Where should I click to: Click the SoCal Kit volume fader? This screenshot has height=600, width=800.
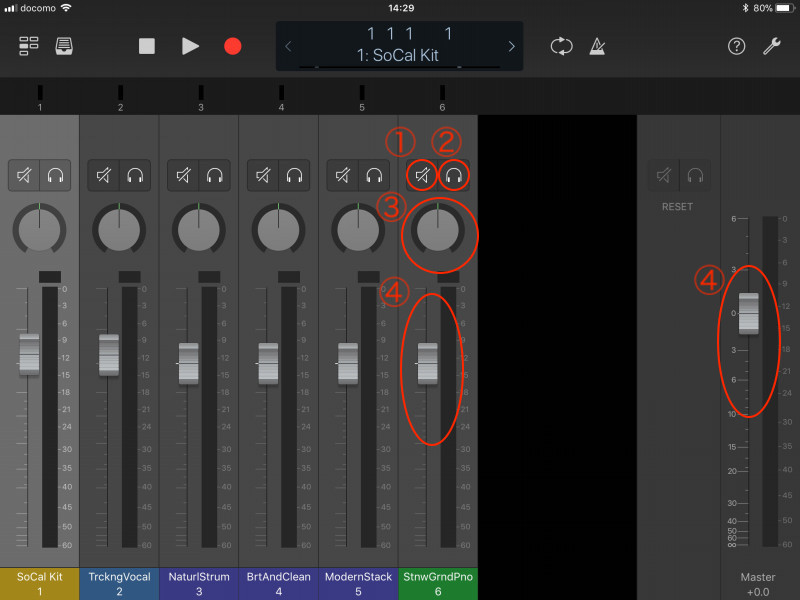(29, 354)
